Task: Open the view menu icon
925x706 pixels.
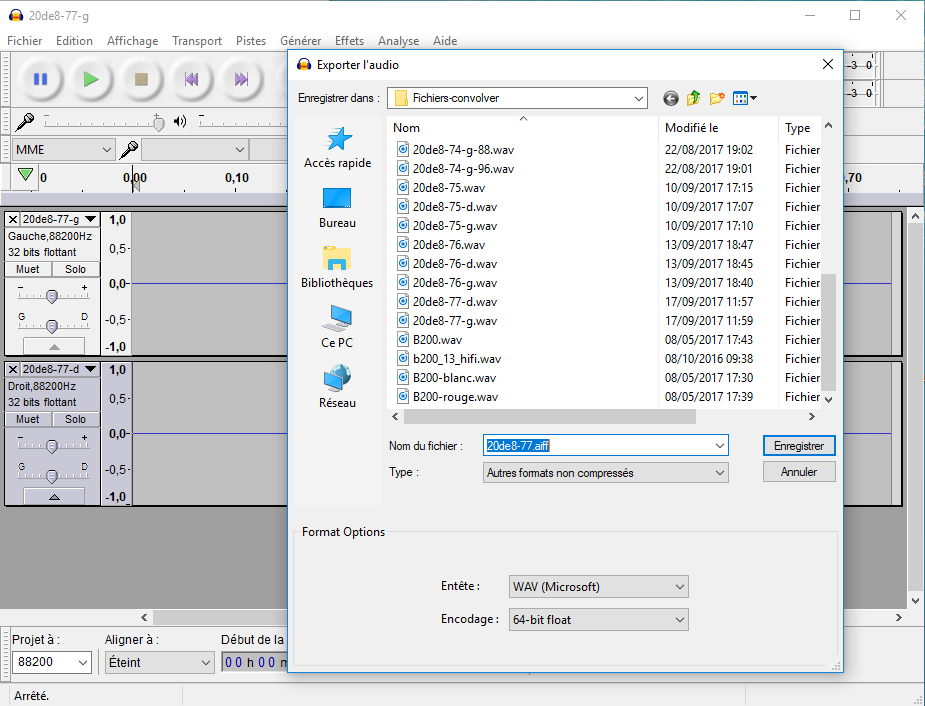Action: pyautogui.click(x=744, y=98)
